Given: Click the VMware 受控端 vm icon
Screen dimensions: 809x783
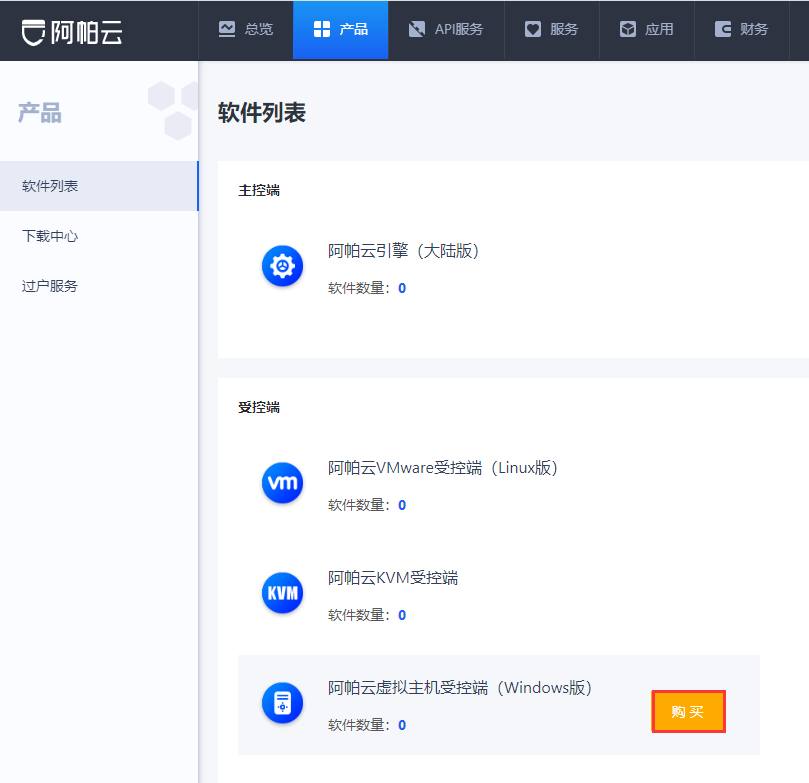Looking at the screenshot, I should pyautogui.click(x=282, y=483).
